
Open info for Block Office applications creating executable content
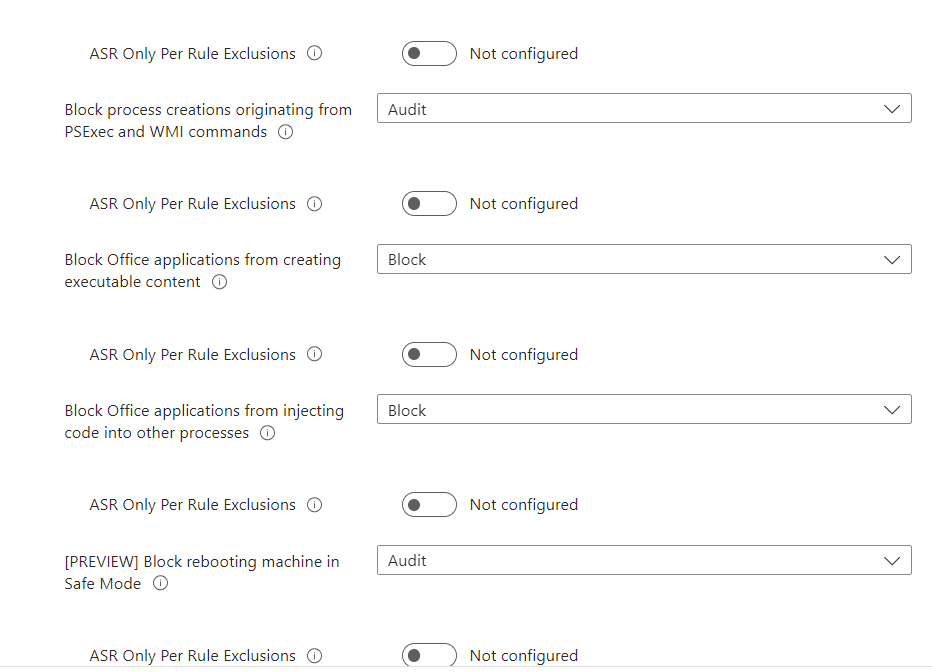pos(219,282)
